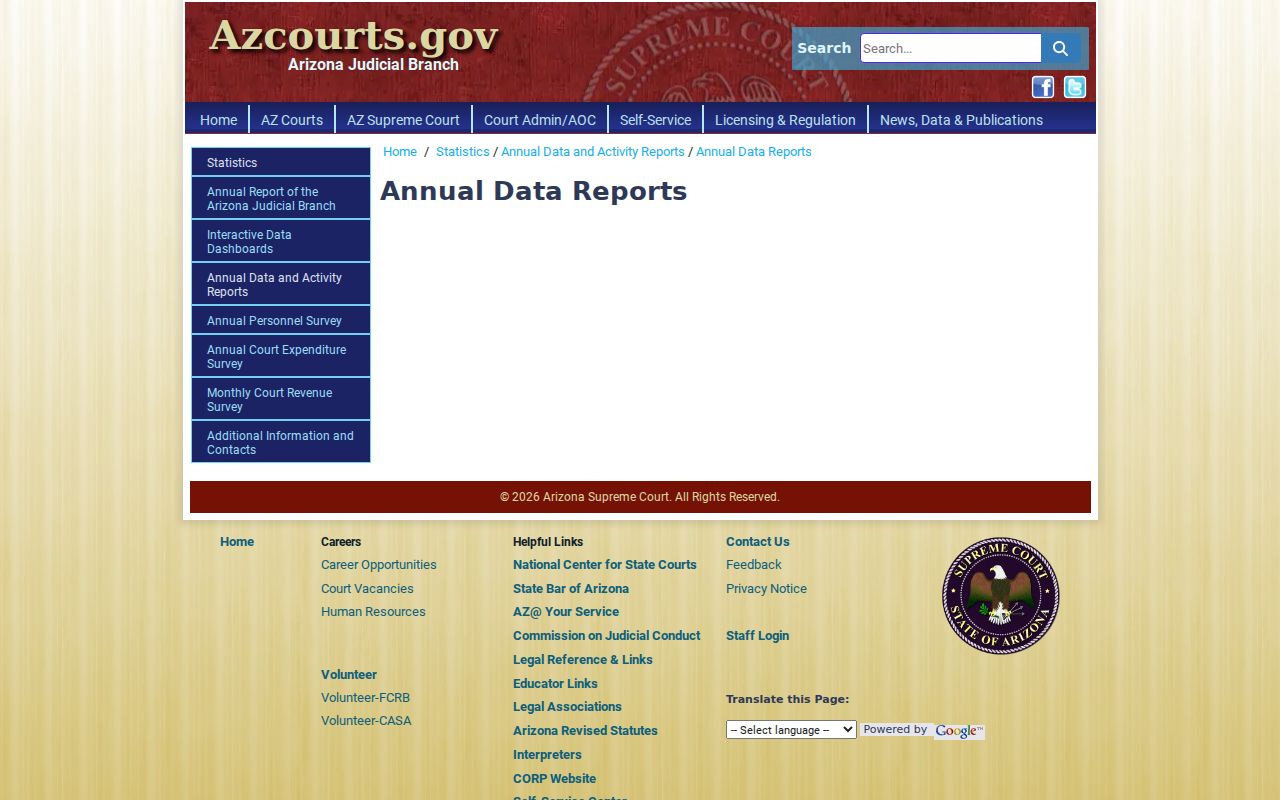Image resolution: width=1280 pixels, height=800 pixels.
Task: Open the Twitter page icon
Action: pos(1075,87)
